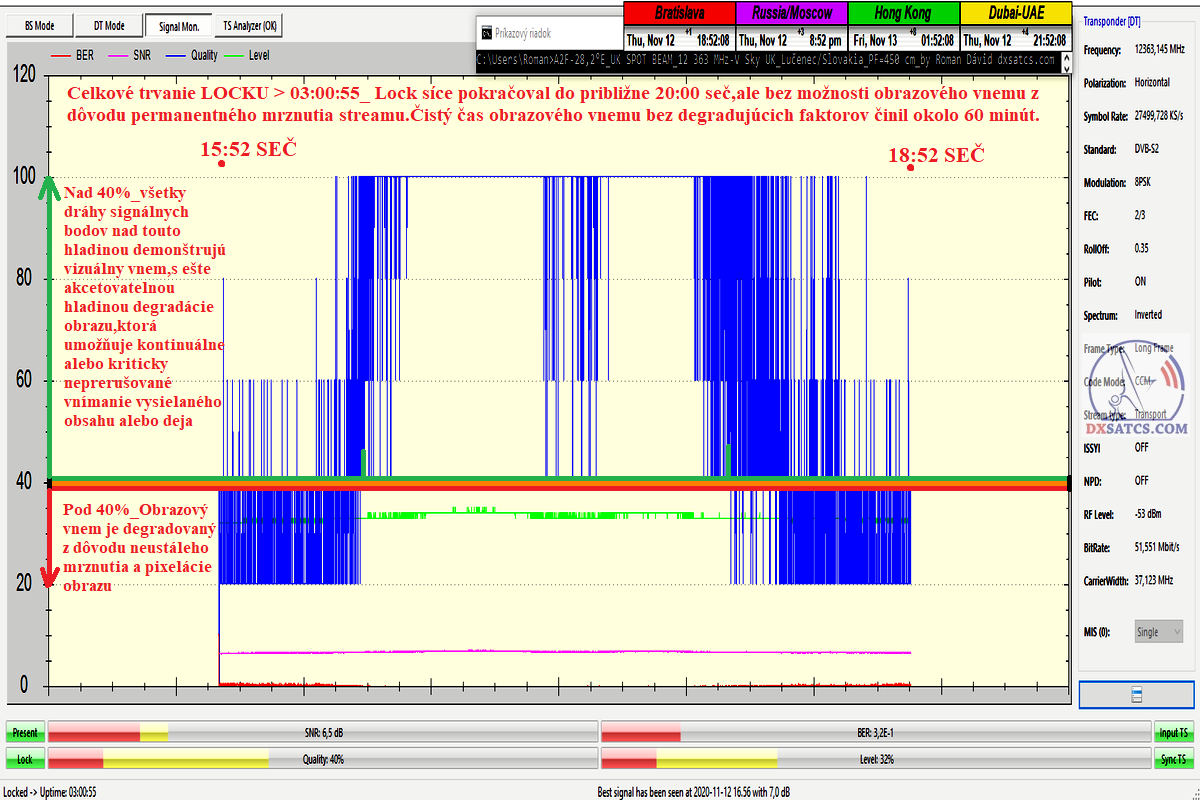Screen dimensions: 1200x800
Task: Click the command prompt window icon
Action: point(486,33)
